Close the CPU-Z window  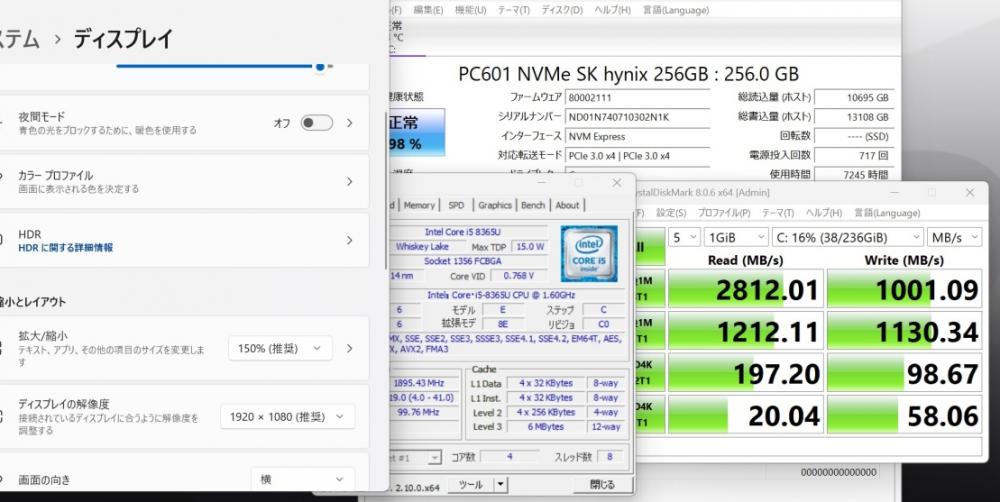pyautogui.click(x=617, y=183)
